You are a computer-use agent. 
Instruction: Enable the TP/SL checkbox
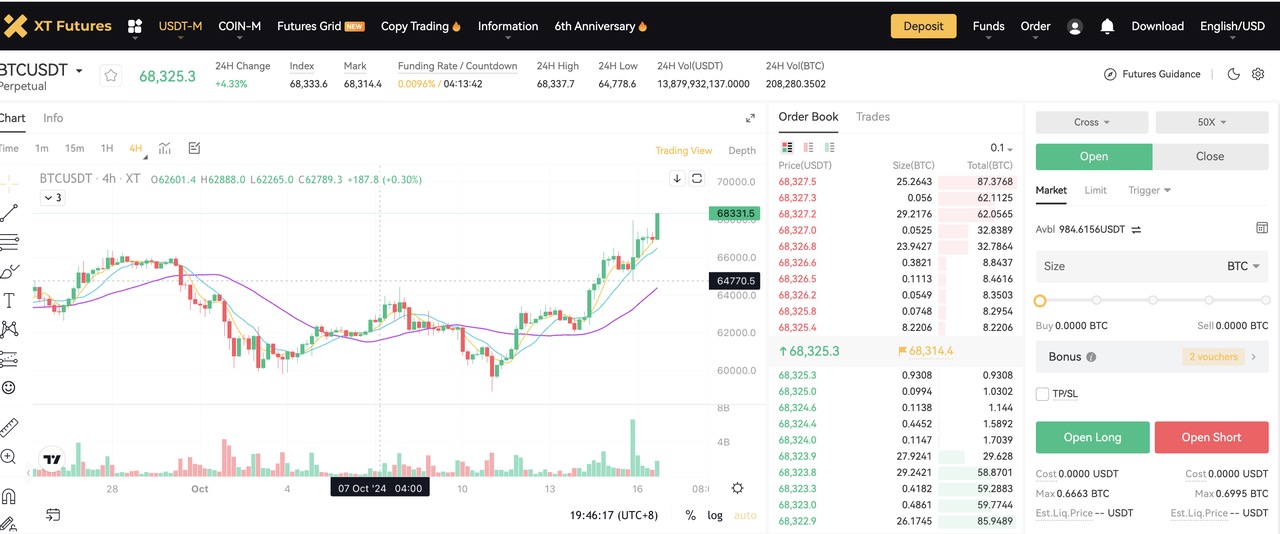[1043, 394]
